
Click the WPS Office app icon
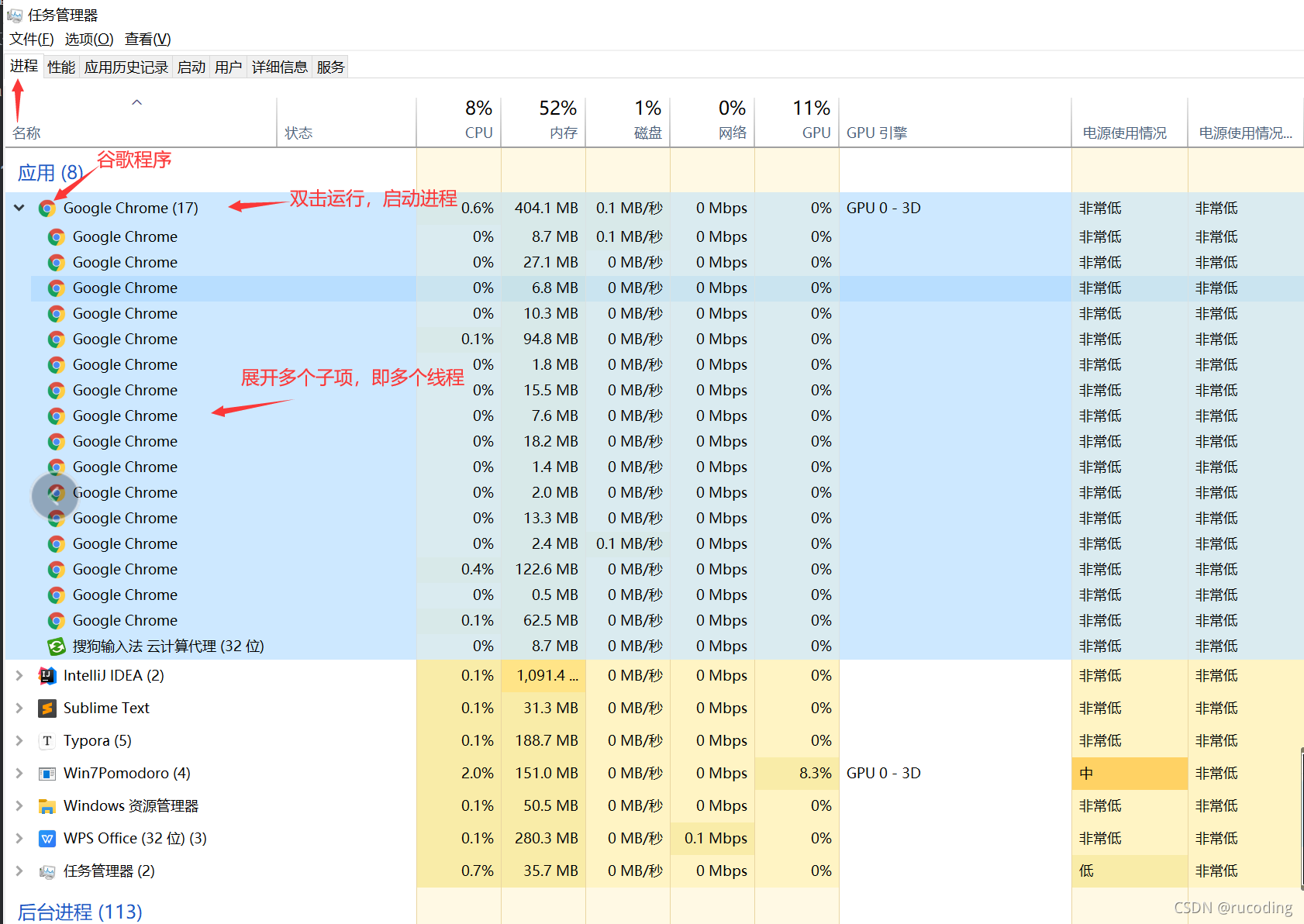coord(47,839)
